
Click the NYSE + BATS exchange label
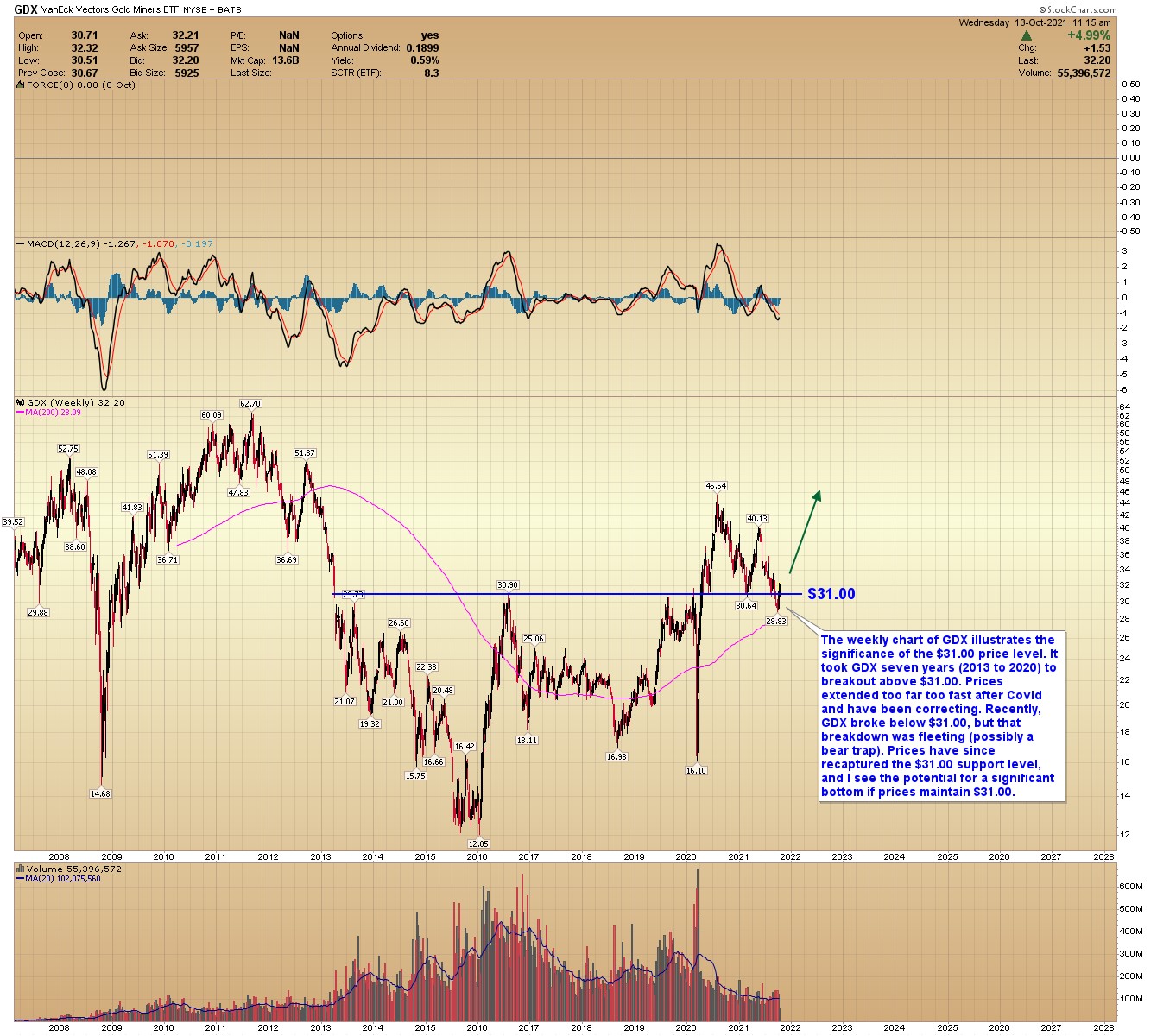[213, 9]
